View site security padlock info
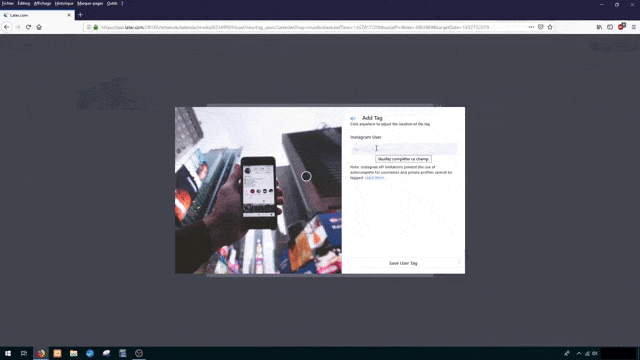640x360 pixels. [96, 27]
